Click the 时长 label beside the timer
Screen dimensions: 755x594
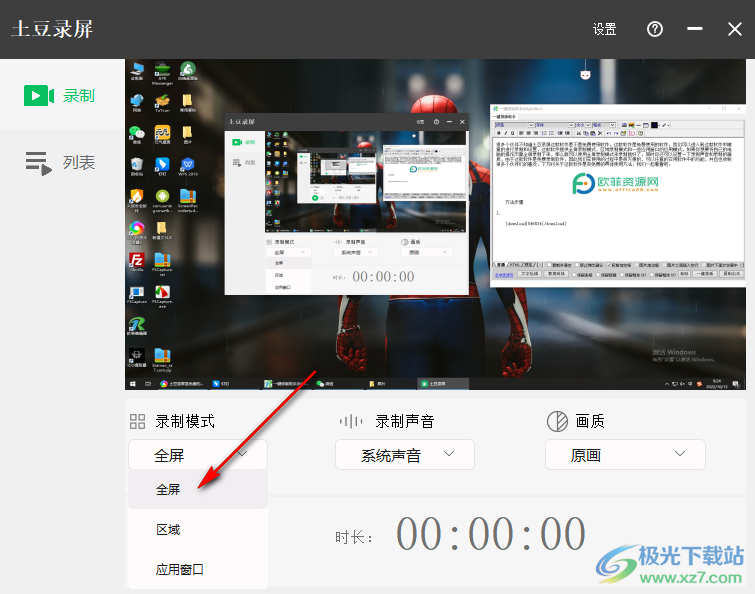pyautogui.click(x=354, y=537)
